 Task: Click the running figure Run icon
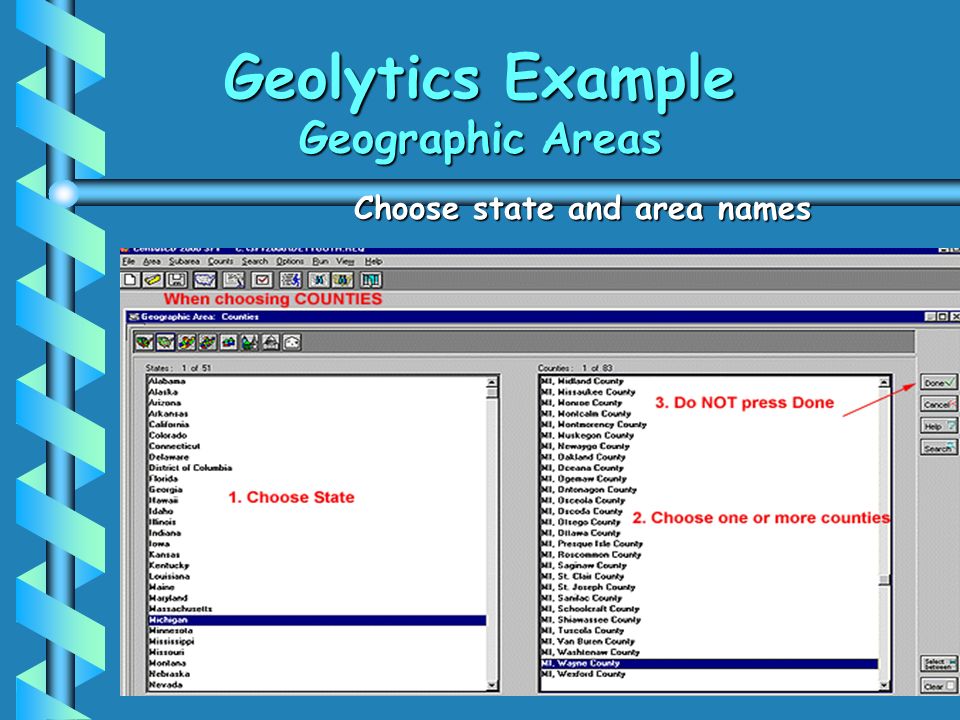(x=291, y=280)
